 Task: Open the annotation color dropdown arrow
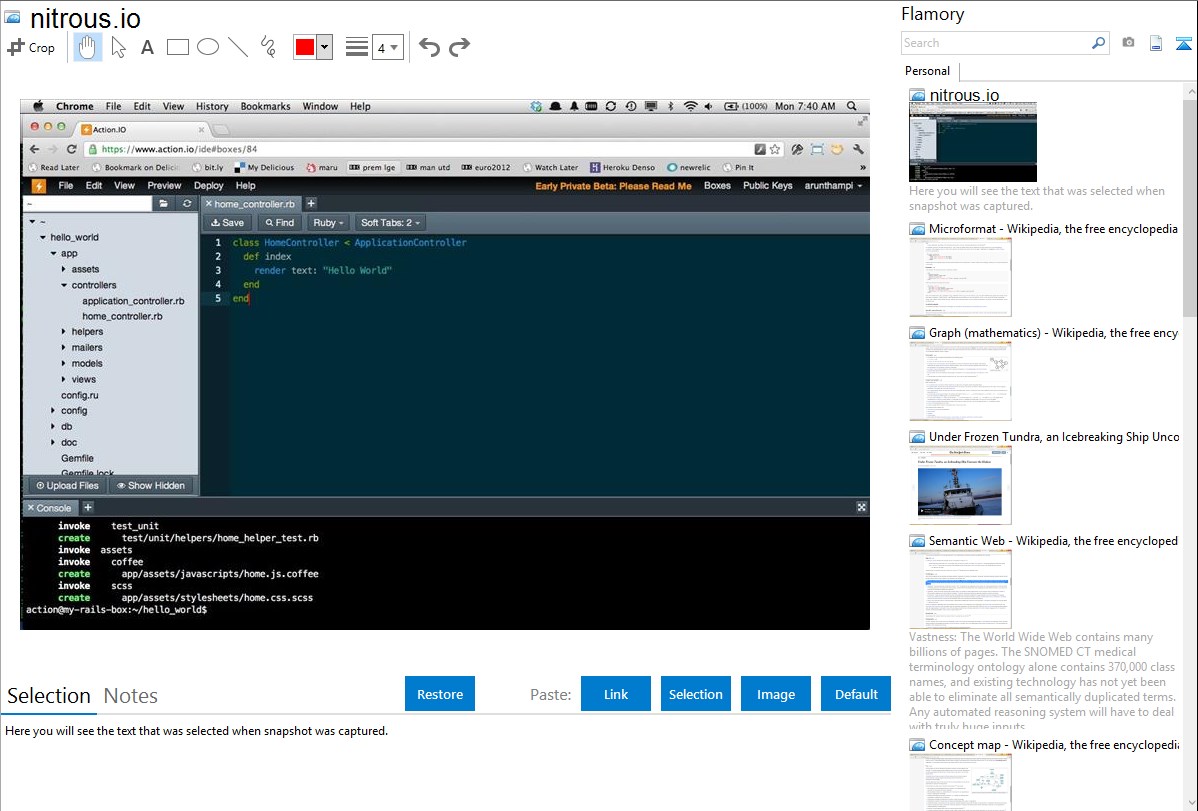325,47
